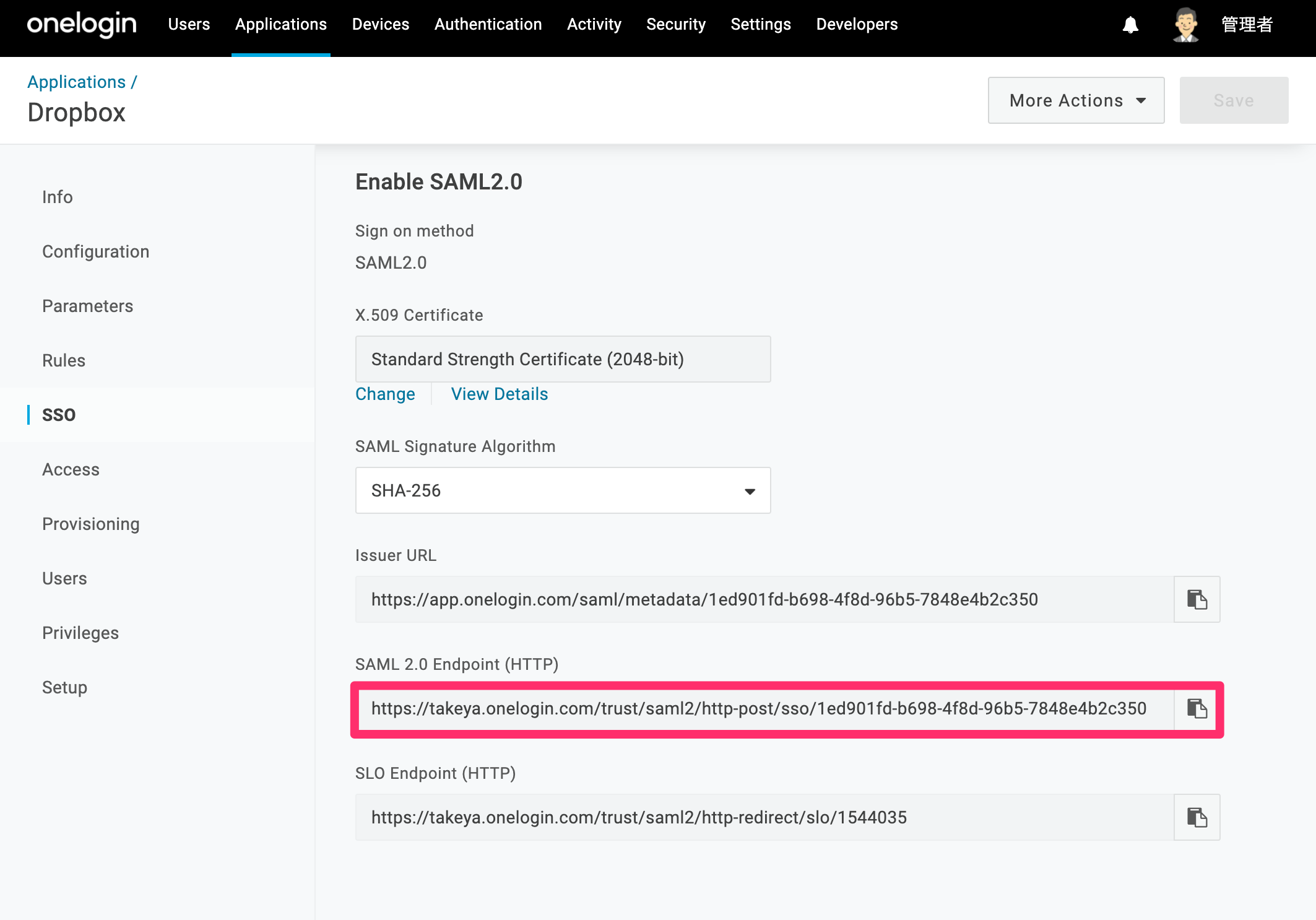Image resolution: width=1316 pixels, height=920 pixels.
Task: Copy the Issuer URL to clipboard
Action: 1197,599
